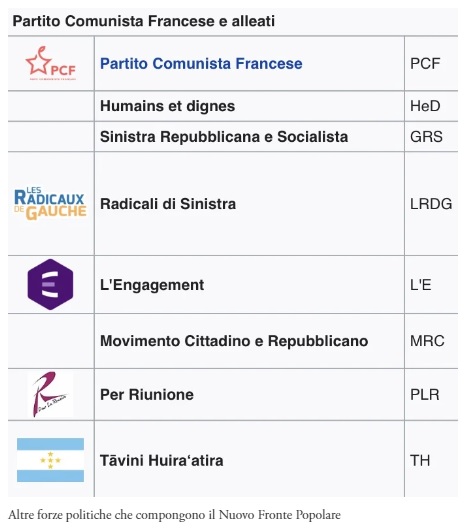The image size is (466, 529).
Task: Click the Tāvini Huiraʻatira flag image
Action: 50,460
